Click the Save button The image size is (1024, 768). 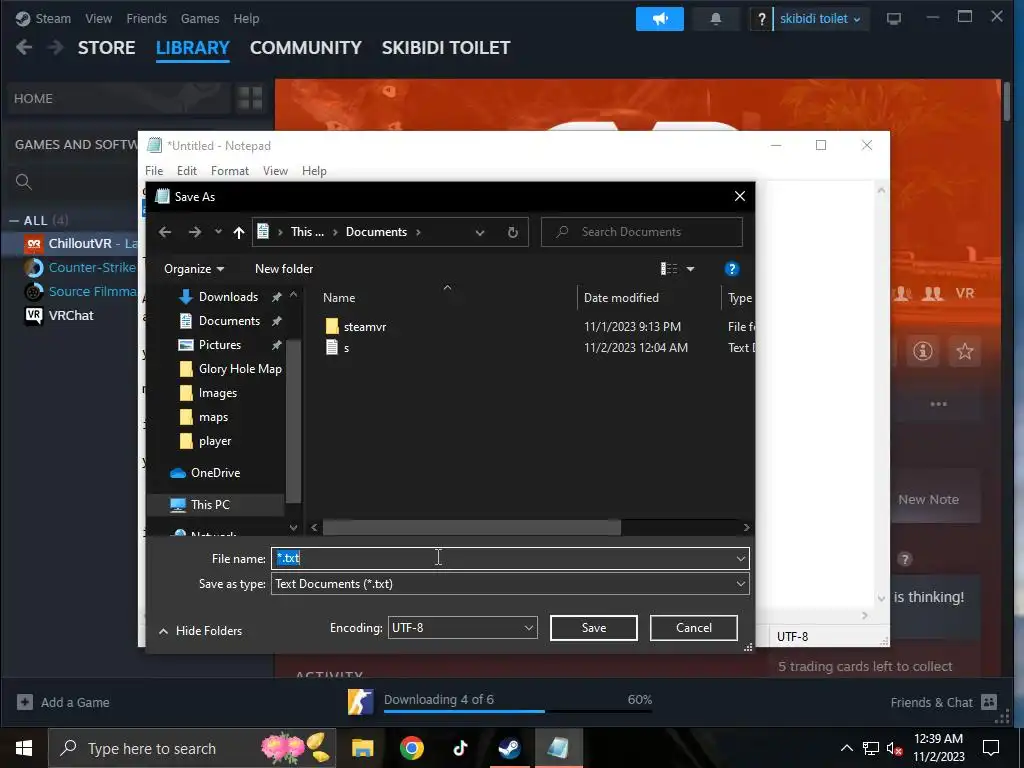(594, 628)
